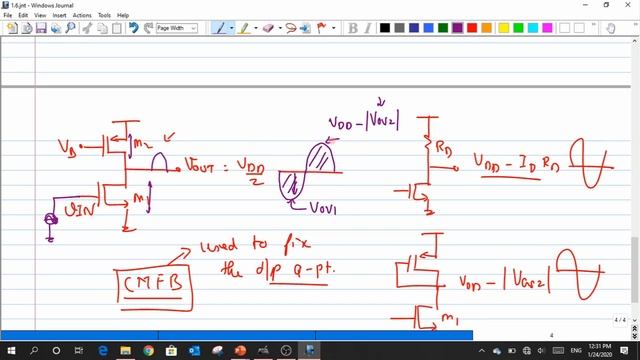Click the vertical scrollbar thumb
The image size is (640, 360).
pos(635,270)
